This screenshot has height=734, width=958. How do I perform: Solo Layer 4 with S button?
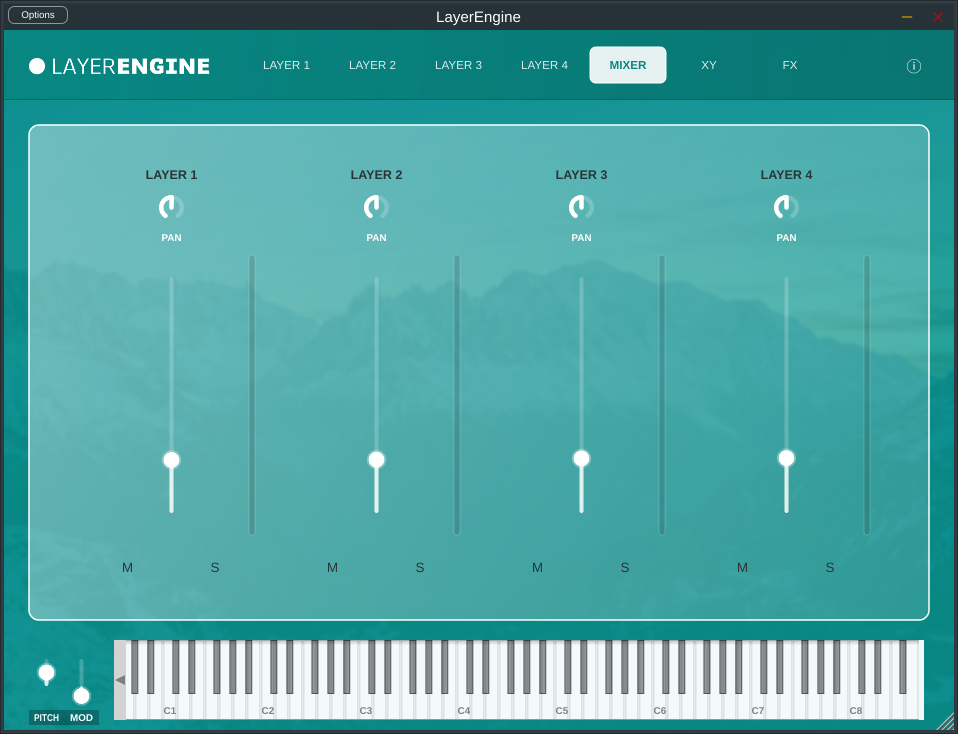[830, 568]
